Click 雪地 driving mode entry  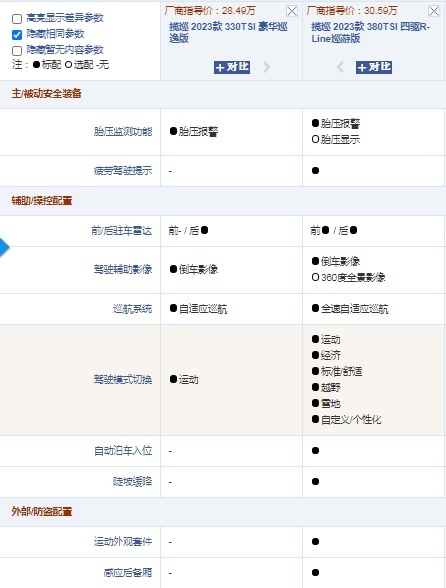(x=326, y=403)
